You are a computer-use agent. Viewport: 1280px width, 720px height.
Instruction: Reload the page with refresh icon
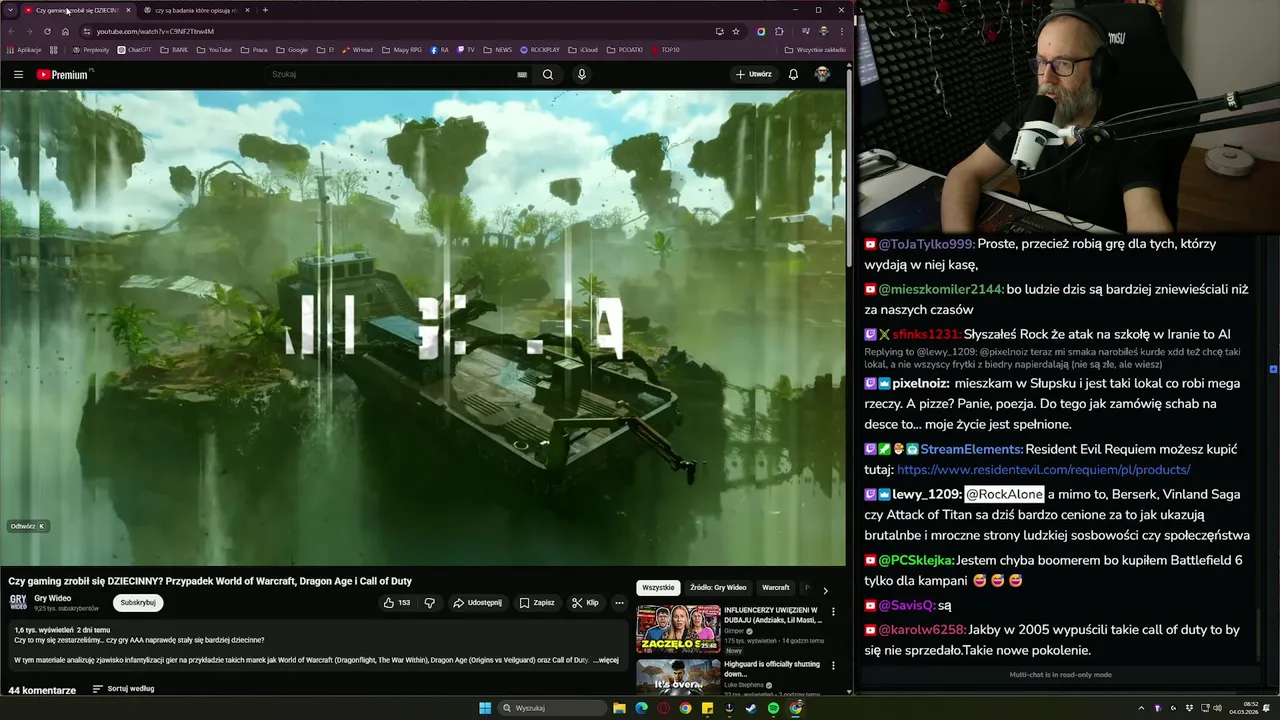(46, 31)
